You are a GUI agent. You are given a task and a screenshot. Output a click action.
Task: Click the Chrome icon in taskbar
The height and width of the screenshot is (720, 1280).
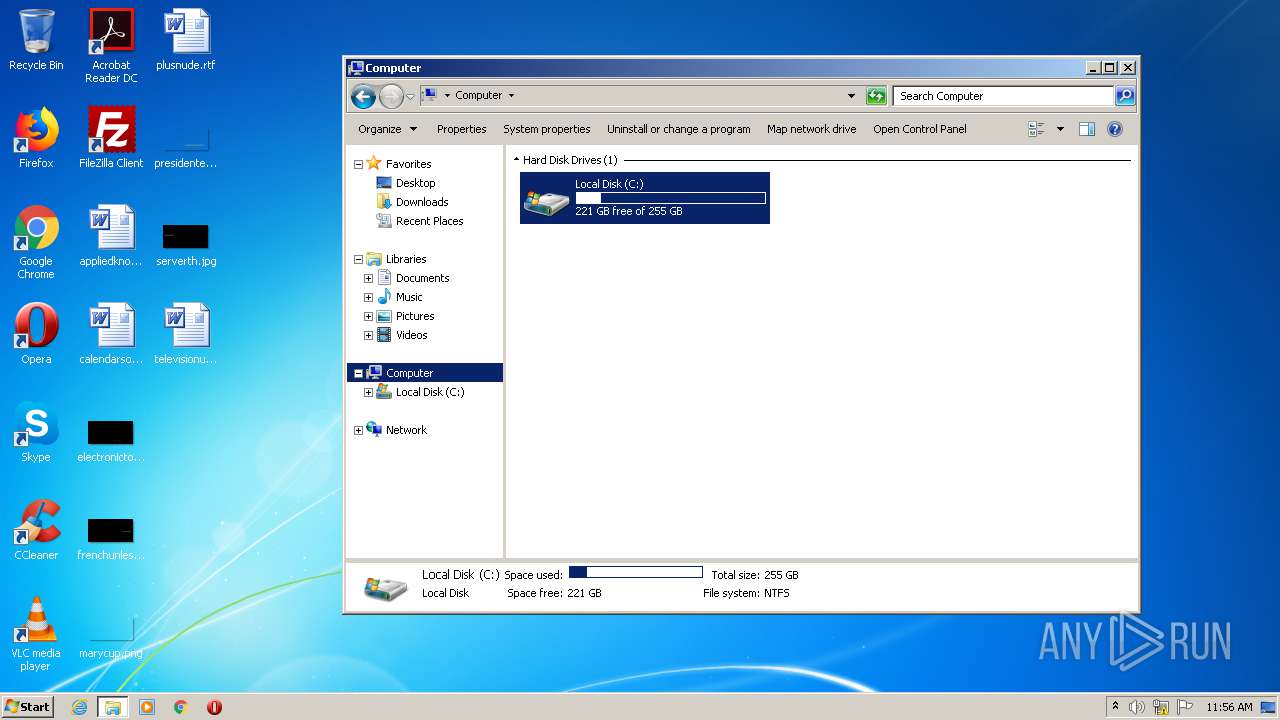(x=181, y=707)
